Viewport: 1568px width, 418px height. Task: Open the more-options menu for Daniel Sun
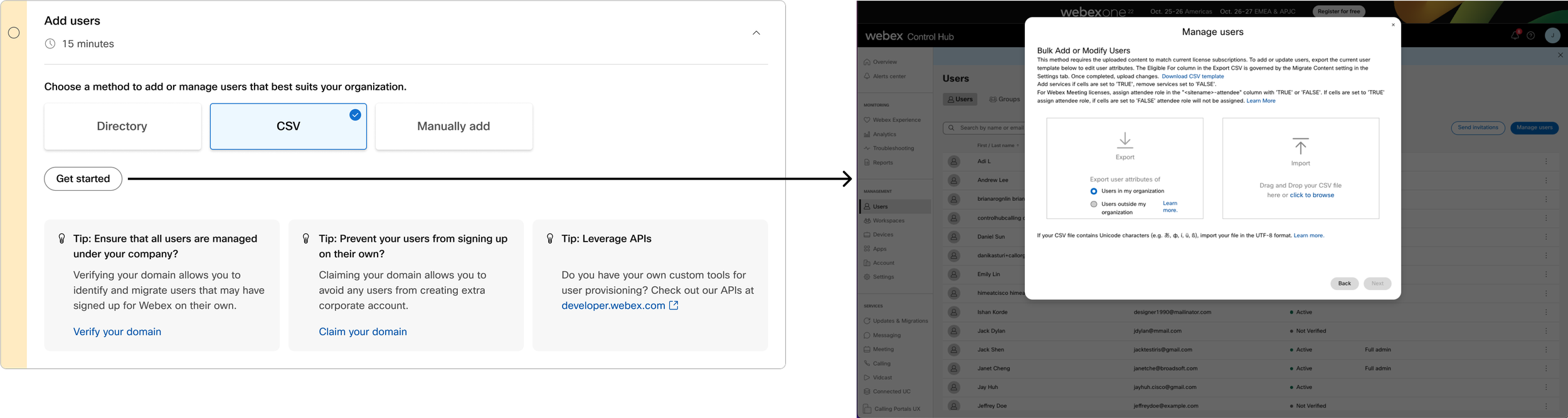tap(1546, 237)
